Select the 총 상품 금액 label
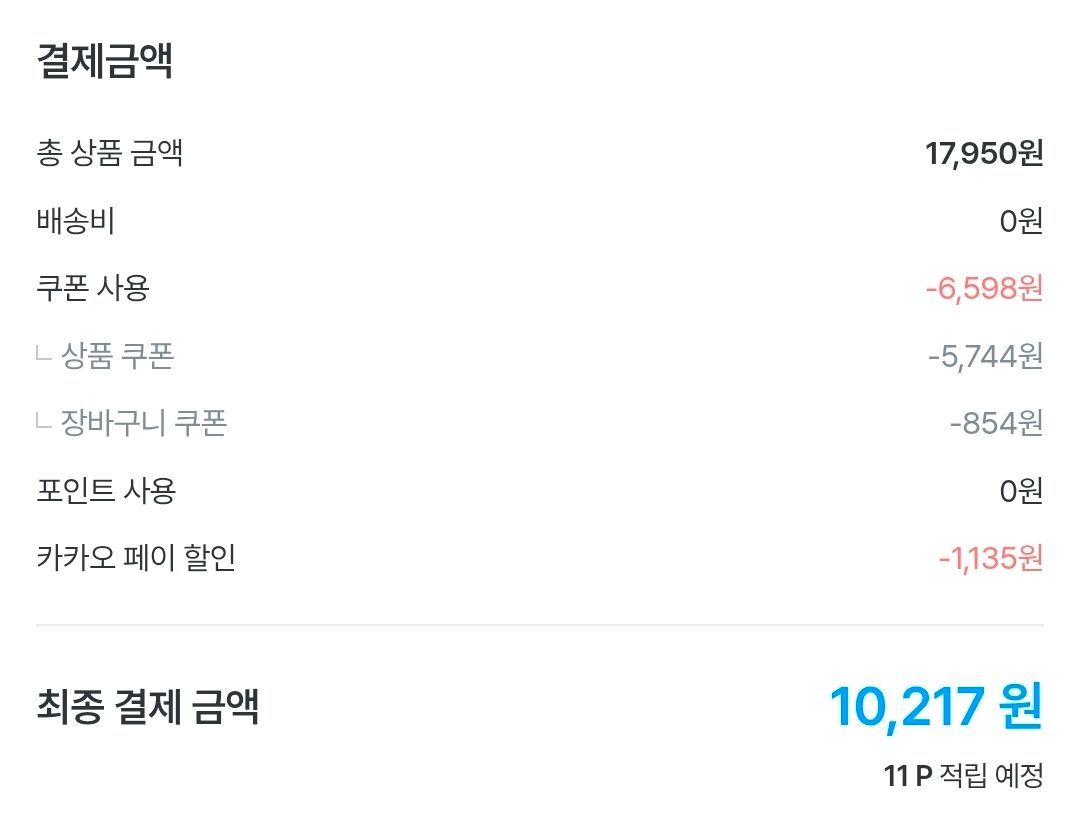 (110, 153)
